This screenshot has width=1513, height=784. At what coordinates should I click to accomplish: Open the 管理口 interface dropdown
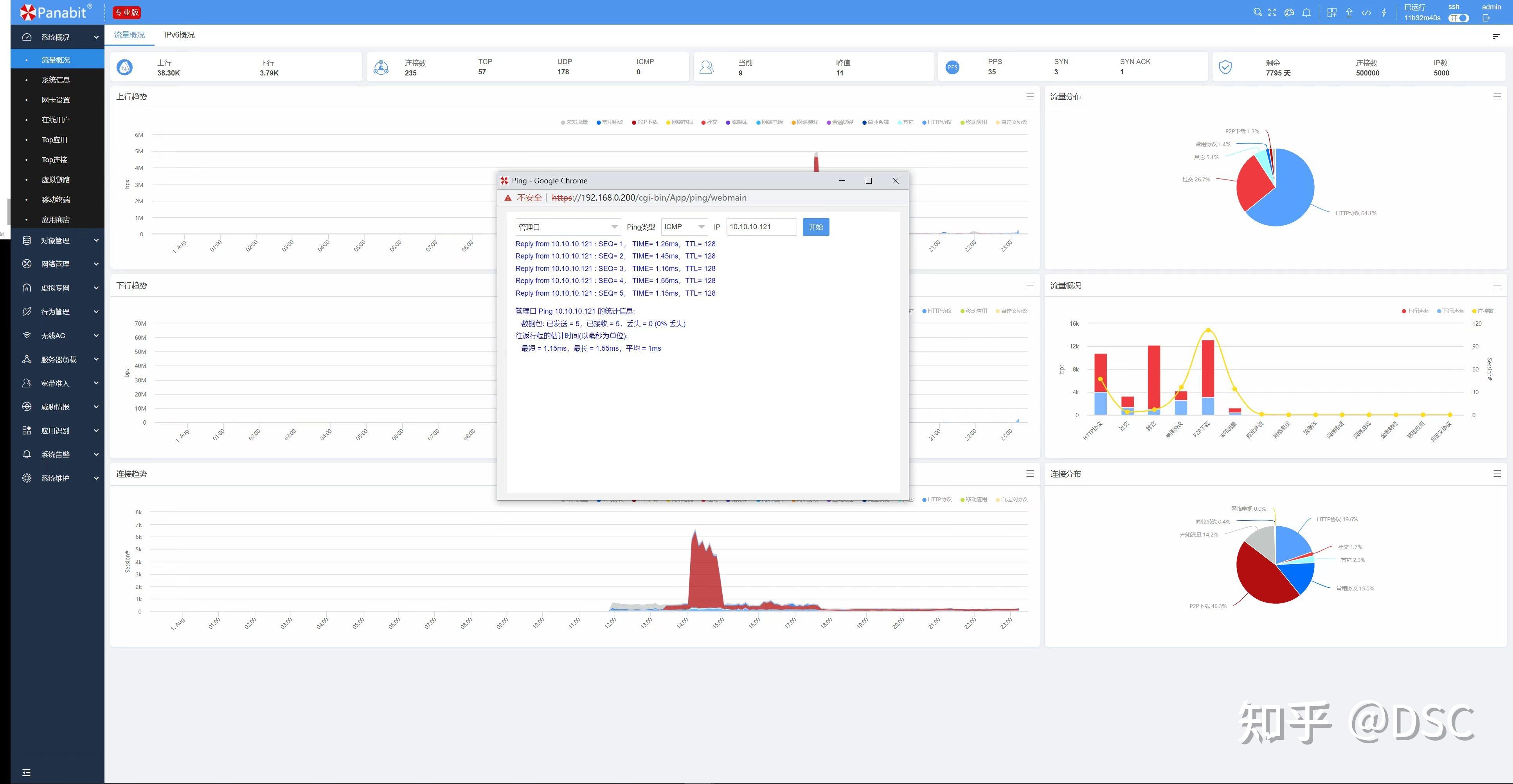coord(567,227)
